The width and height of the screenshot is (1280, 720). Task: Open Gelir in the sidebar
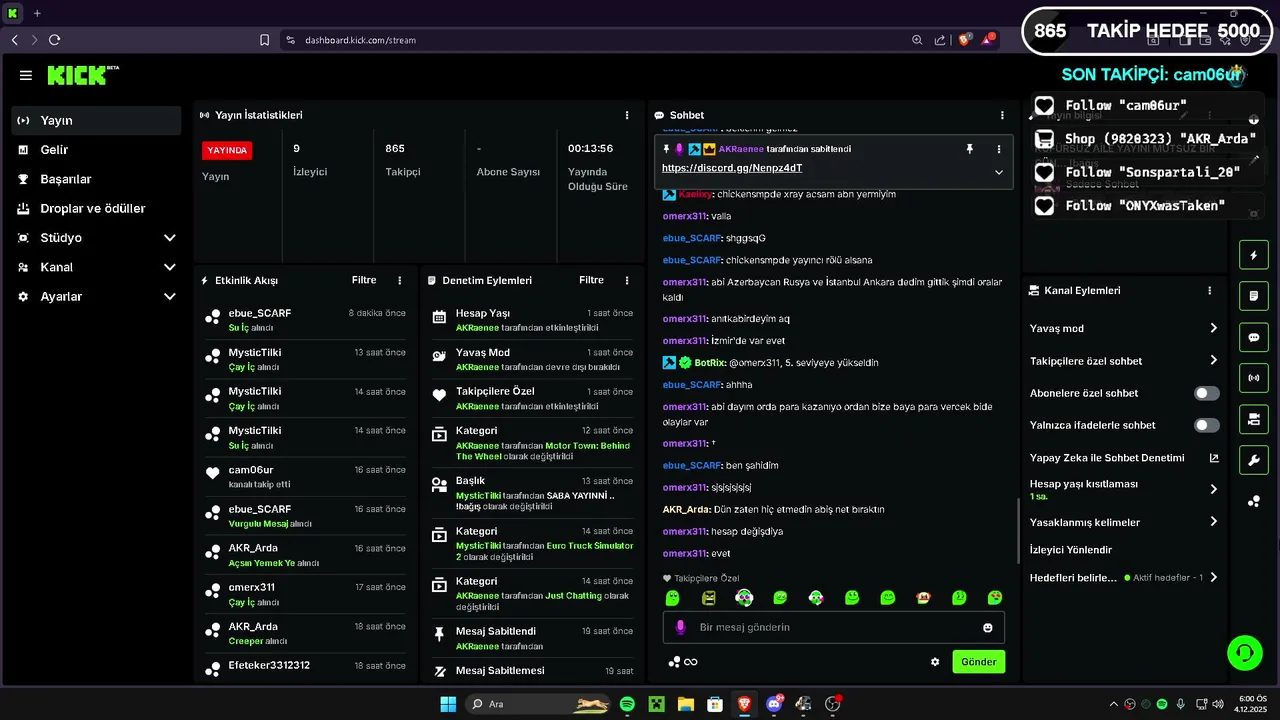96,150
